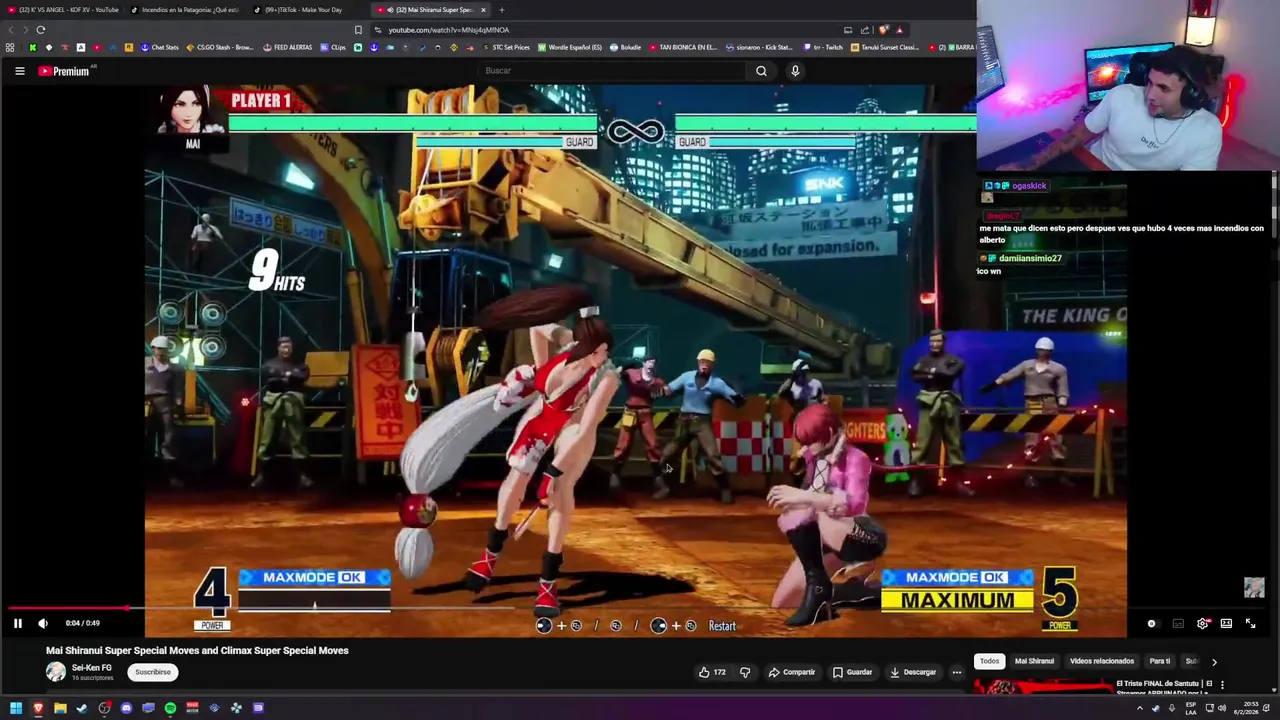
Task: Open the Brave Shields icon
Action: (x=884, y=30)
